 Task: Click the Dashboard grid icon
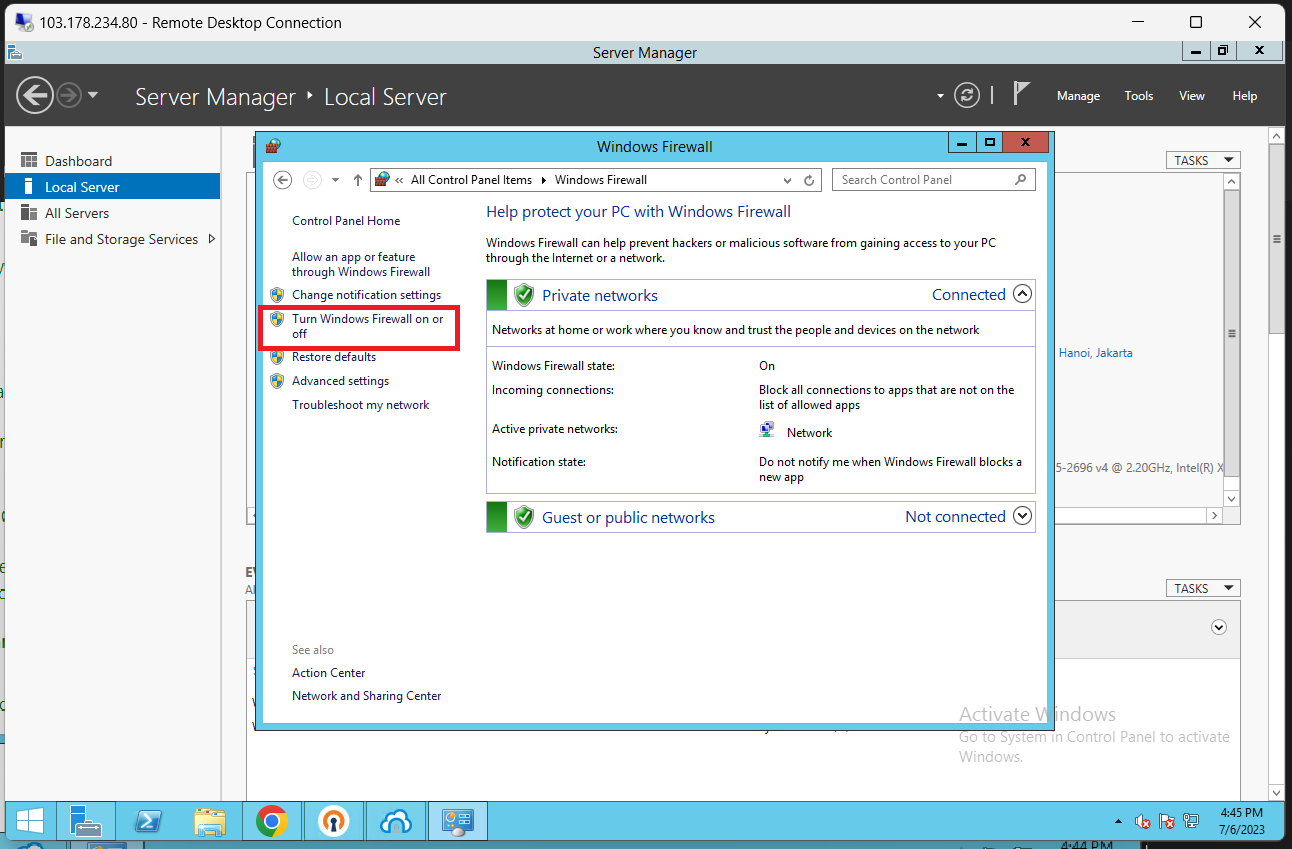tap(28, 161)
